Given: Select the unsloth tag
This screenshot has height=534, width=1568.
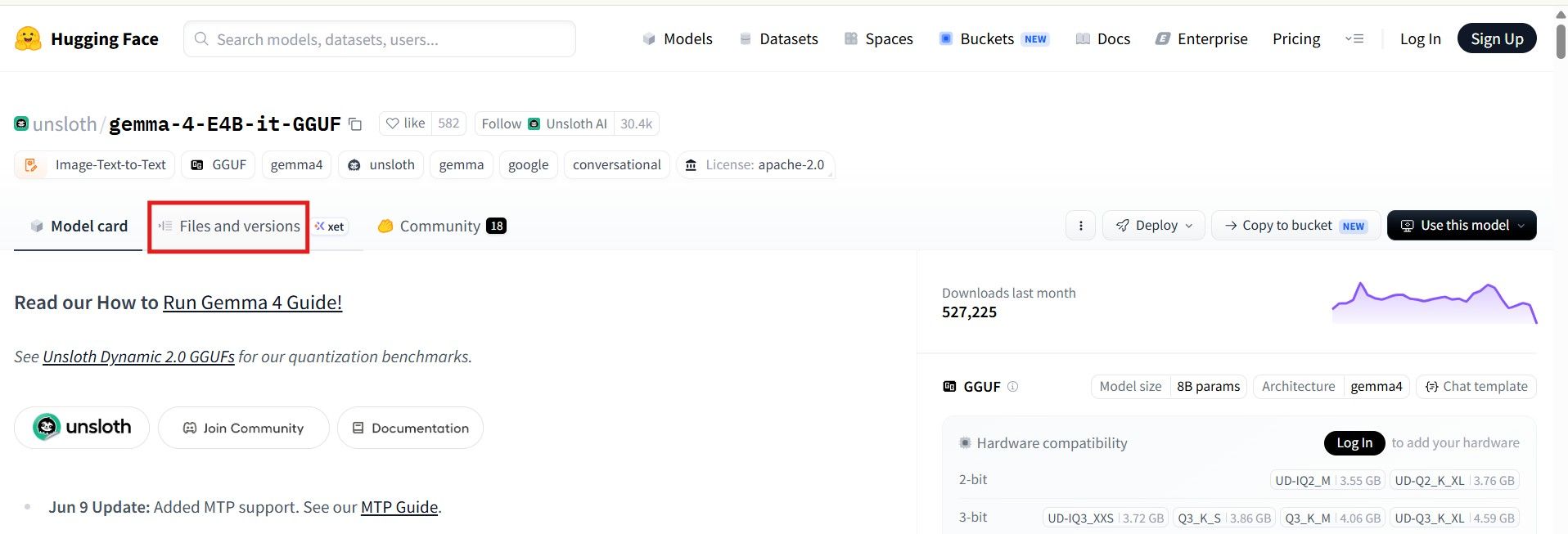Looking at the screenshot, I should [x=381, y=164].
